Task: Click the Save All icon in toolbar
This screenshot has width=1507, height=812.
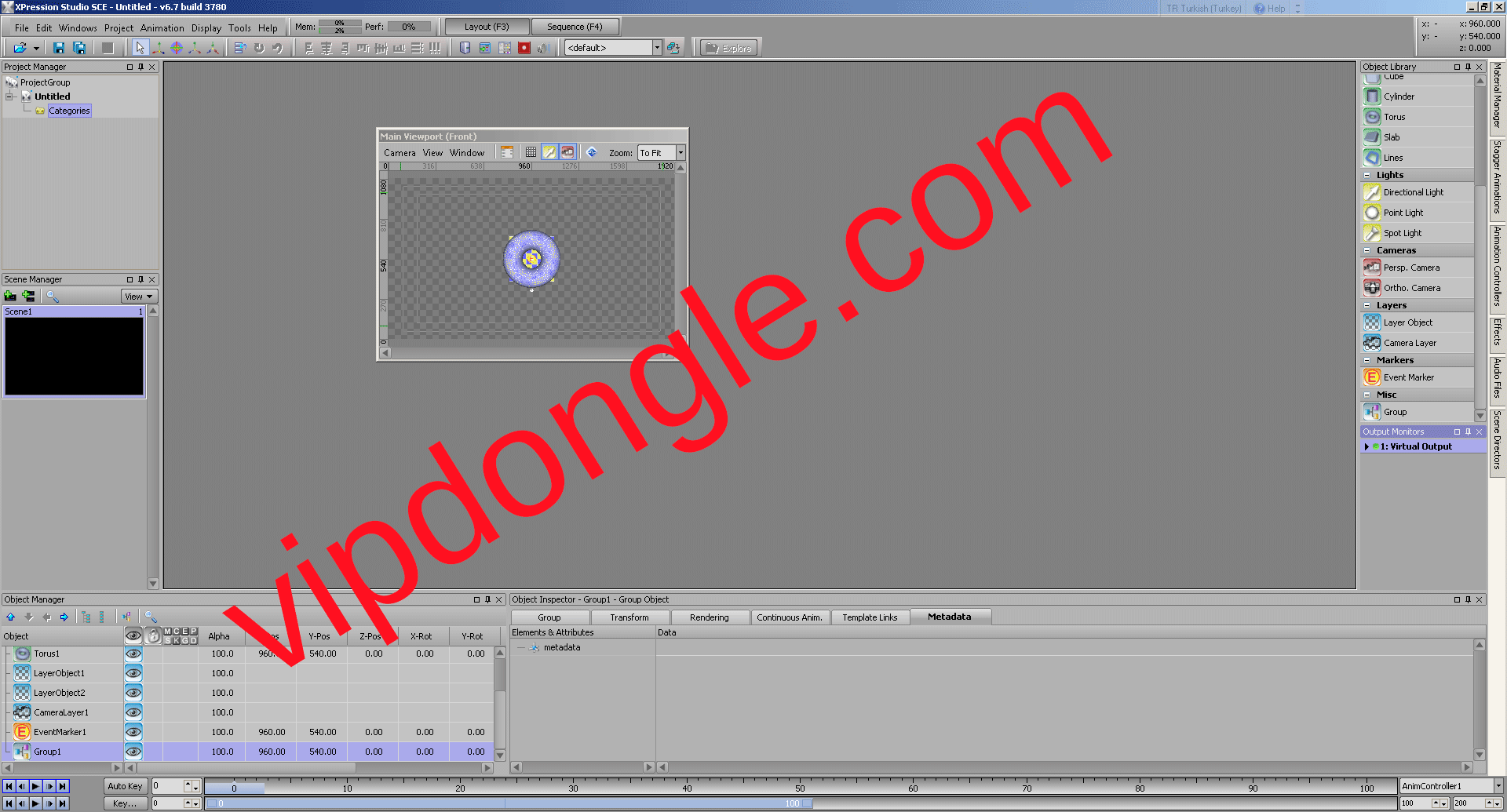Action: [x=79, y=48]
